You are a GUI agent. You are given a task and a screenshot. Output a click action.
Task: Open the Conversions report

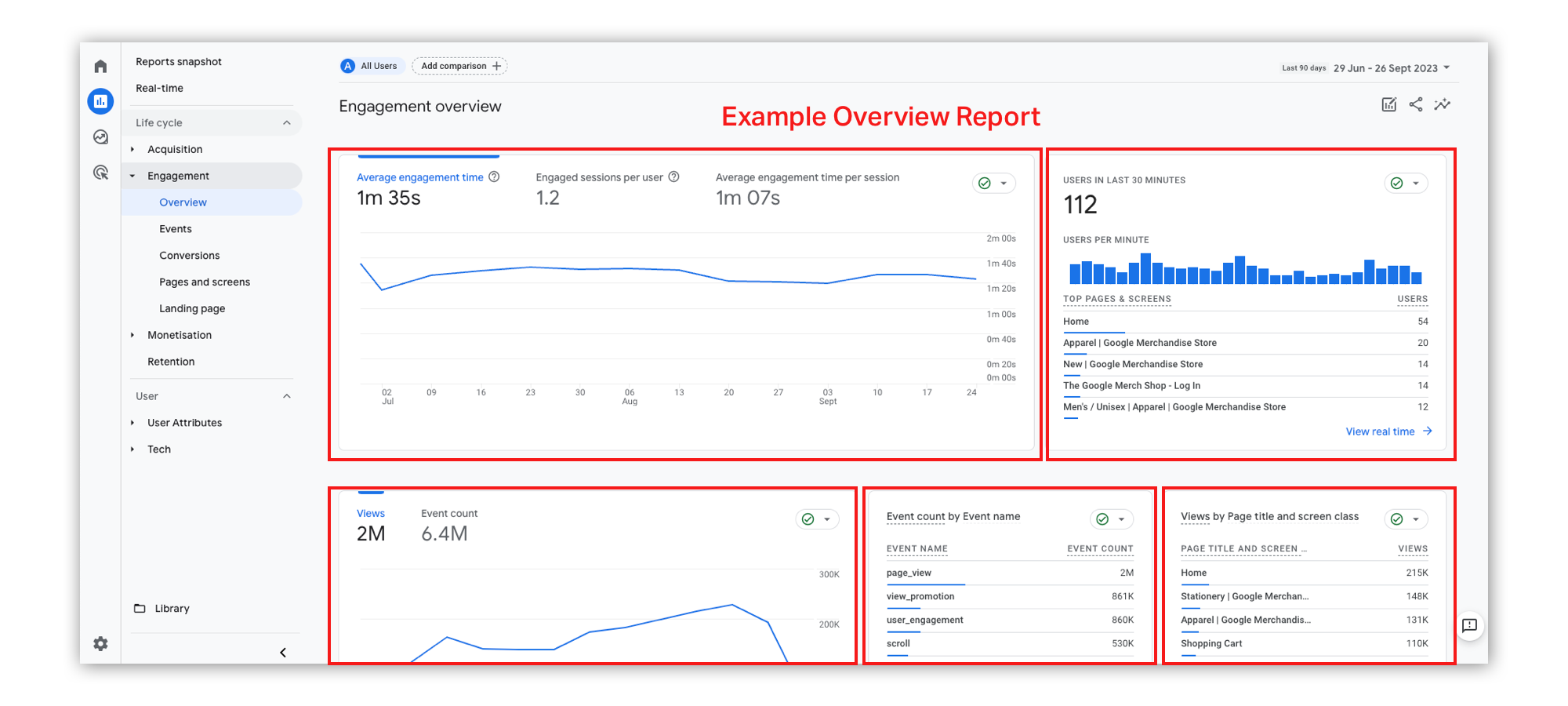point(189,255)
